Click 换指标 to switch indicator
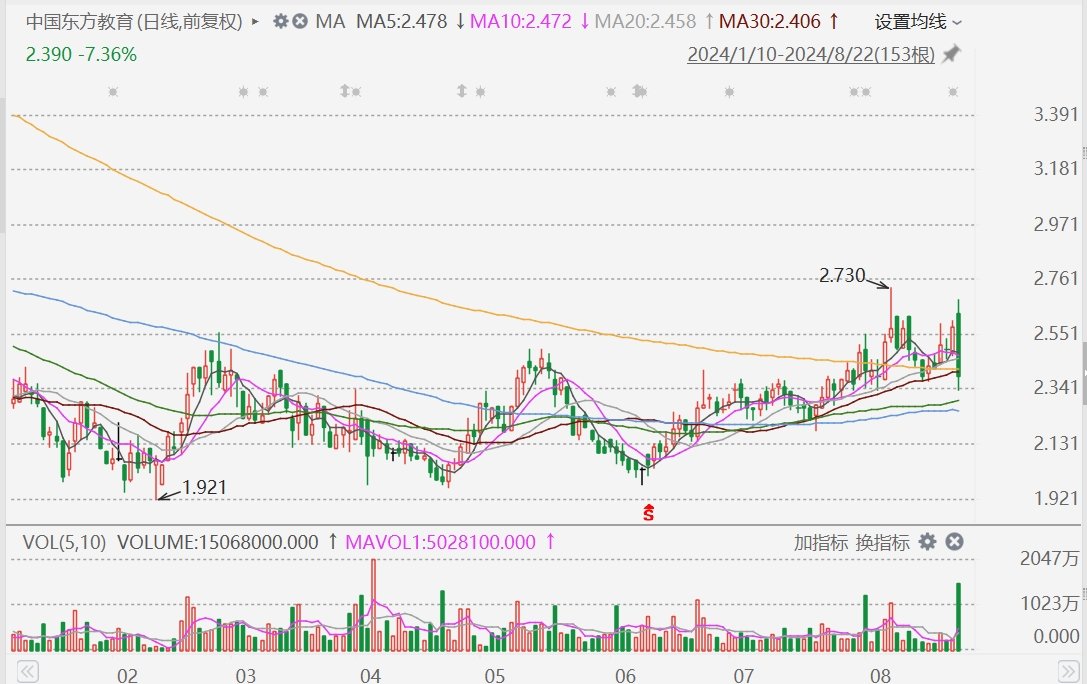Screen dimensions: 1087x684 pos(883,542)
